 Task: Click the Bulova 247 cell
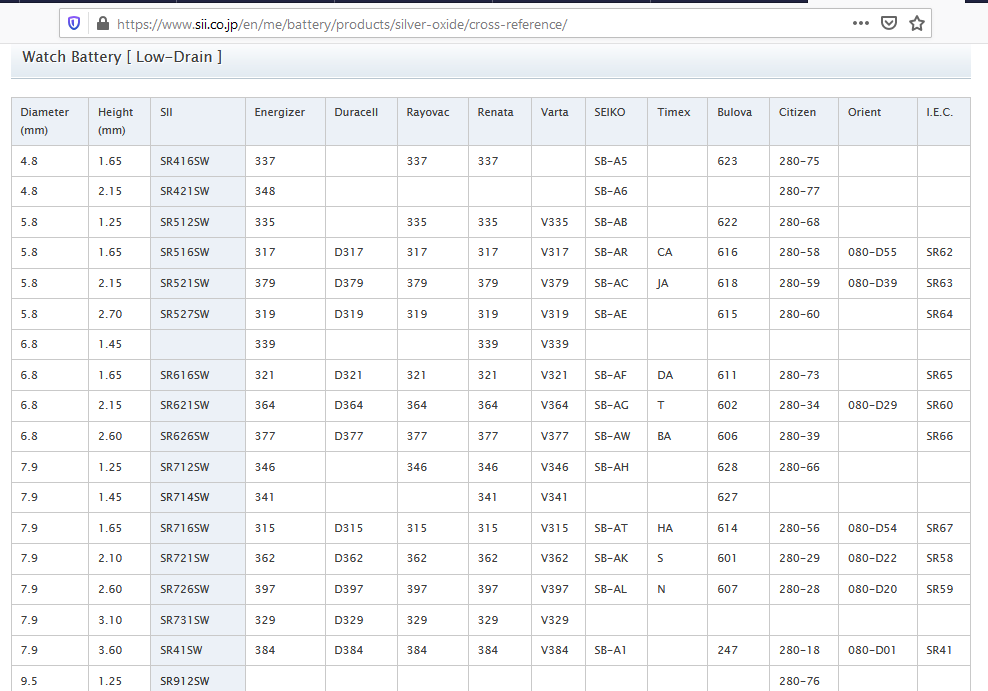pyautogui.click(x=727, y=650)
